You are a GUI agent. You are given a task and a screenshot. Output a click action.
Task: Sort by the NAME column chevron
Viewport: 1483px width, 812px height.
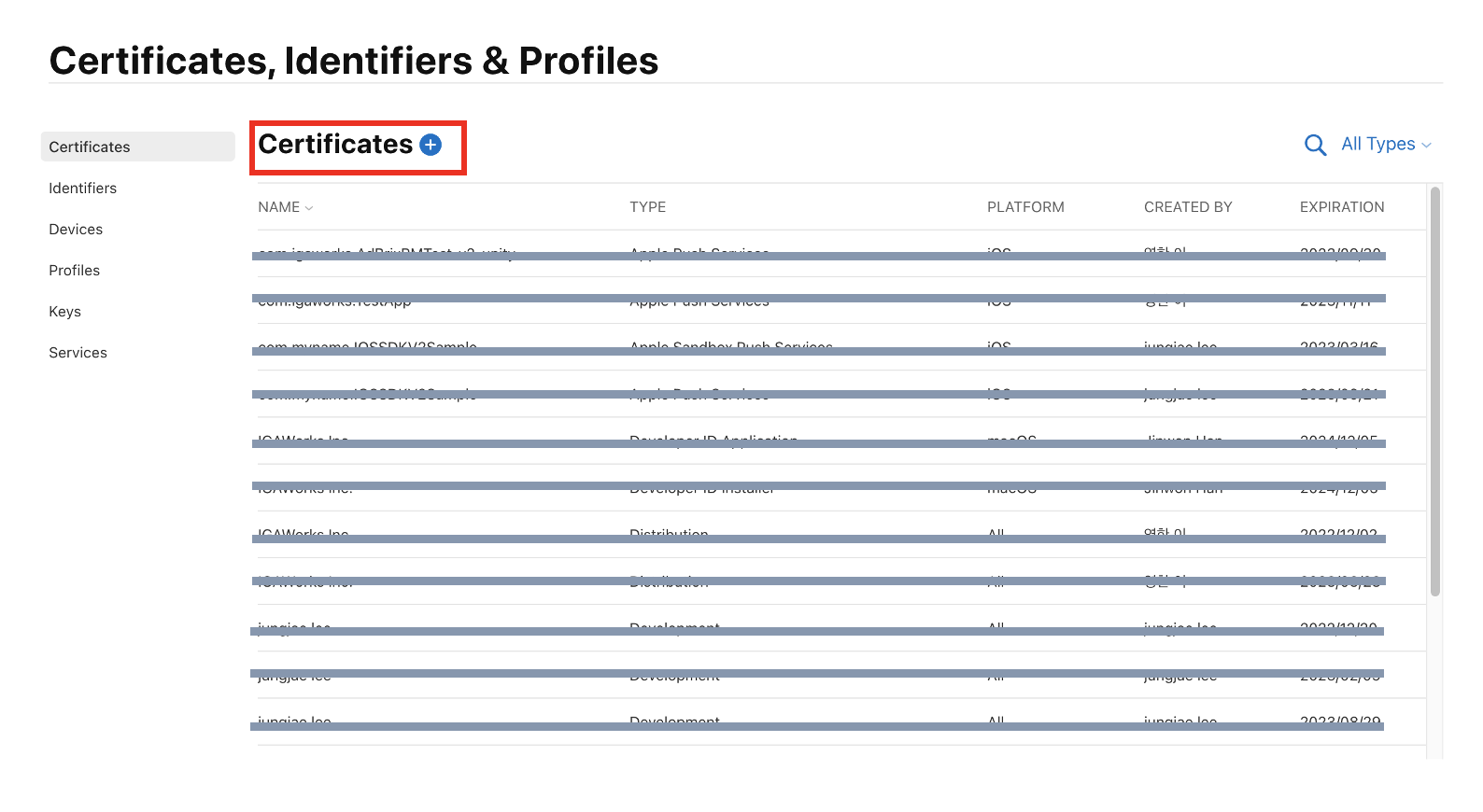point(309,208)
